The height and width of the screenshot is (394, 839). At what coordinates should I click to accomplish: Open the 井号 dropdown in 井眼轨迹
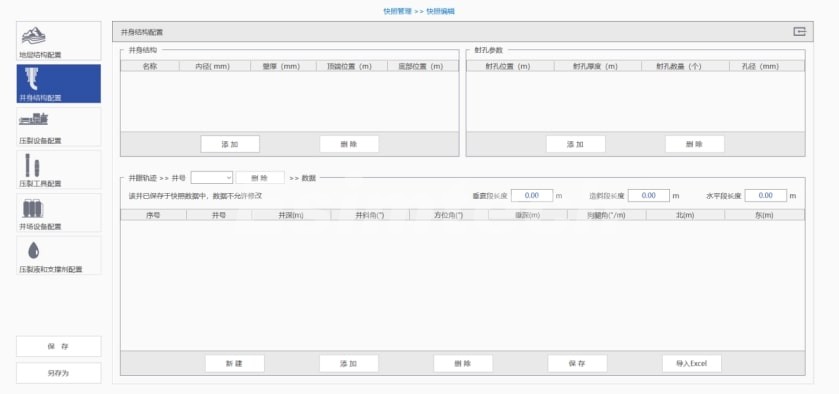tap(212, 178)
